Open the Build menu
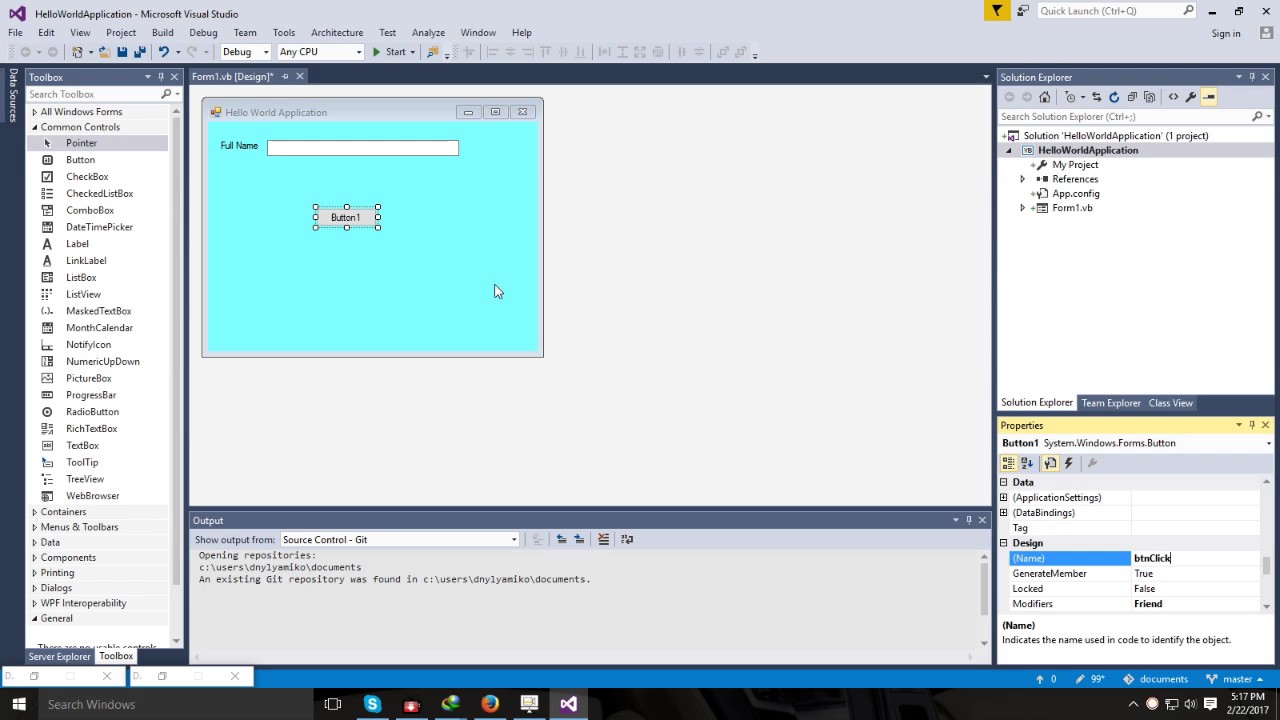 pyautogui.click(x=162, y=33)
